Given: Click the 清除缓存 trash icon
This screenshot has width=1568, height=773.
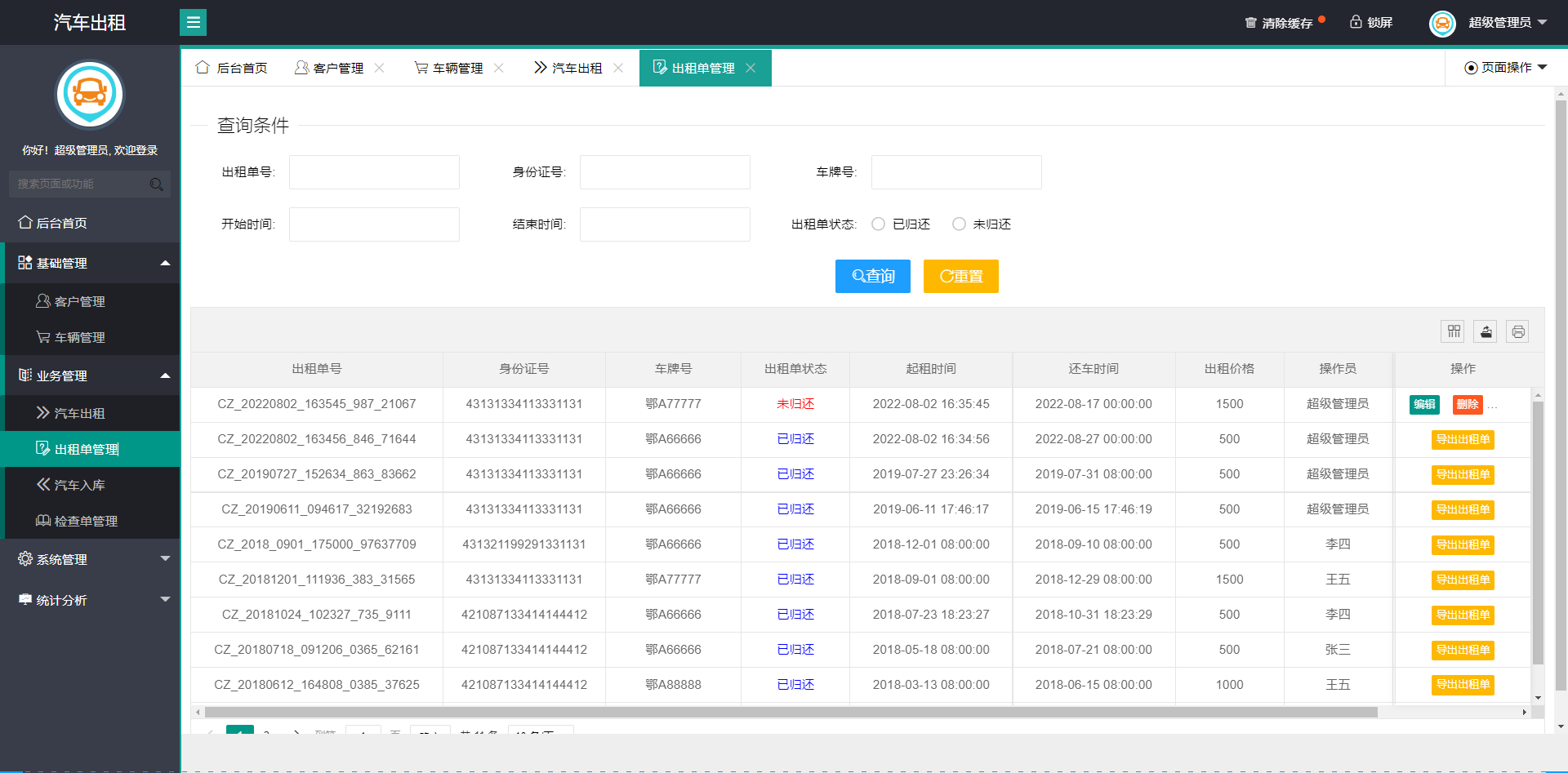Looking at the screenshot, I should (1251, 22).
